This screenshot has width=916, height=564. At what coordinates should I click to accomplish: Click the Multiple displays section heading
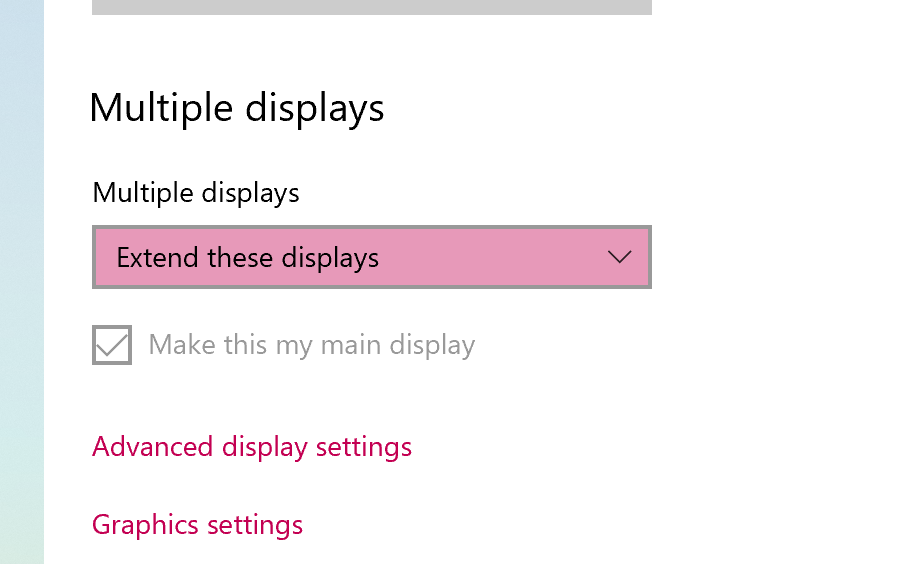[237, 109]
